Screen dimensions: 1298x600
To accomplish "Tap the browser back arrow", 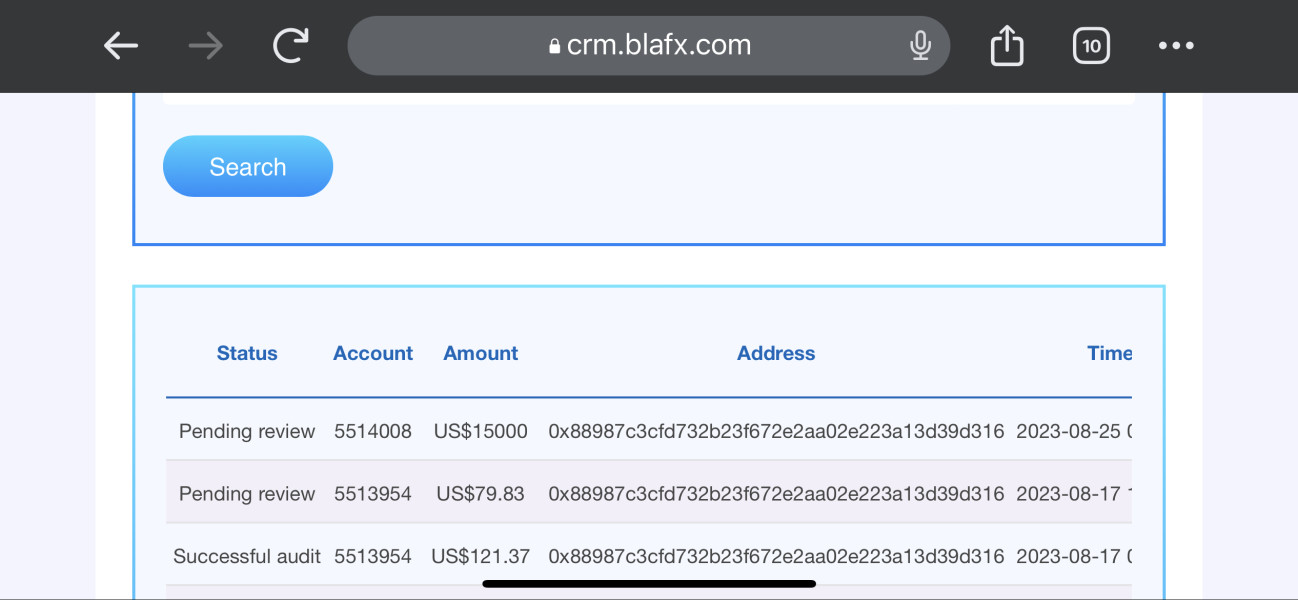I will click(121, 46).
